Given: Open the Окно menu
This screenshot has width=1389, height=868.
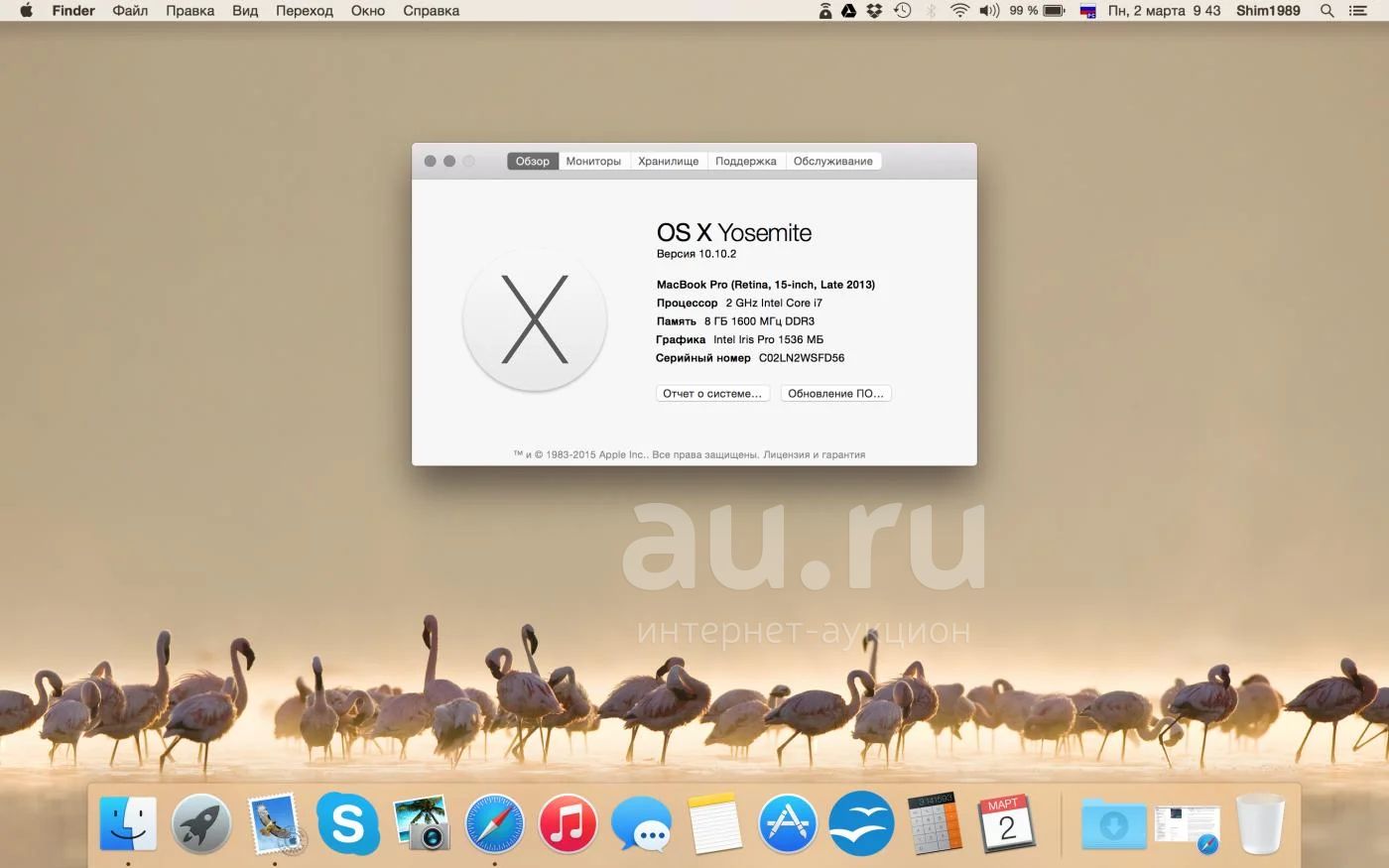Looking at the screenshot, I should tap(368, 11).
